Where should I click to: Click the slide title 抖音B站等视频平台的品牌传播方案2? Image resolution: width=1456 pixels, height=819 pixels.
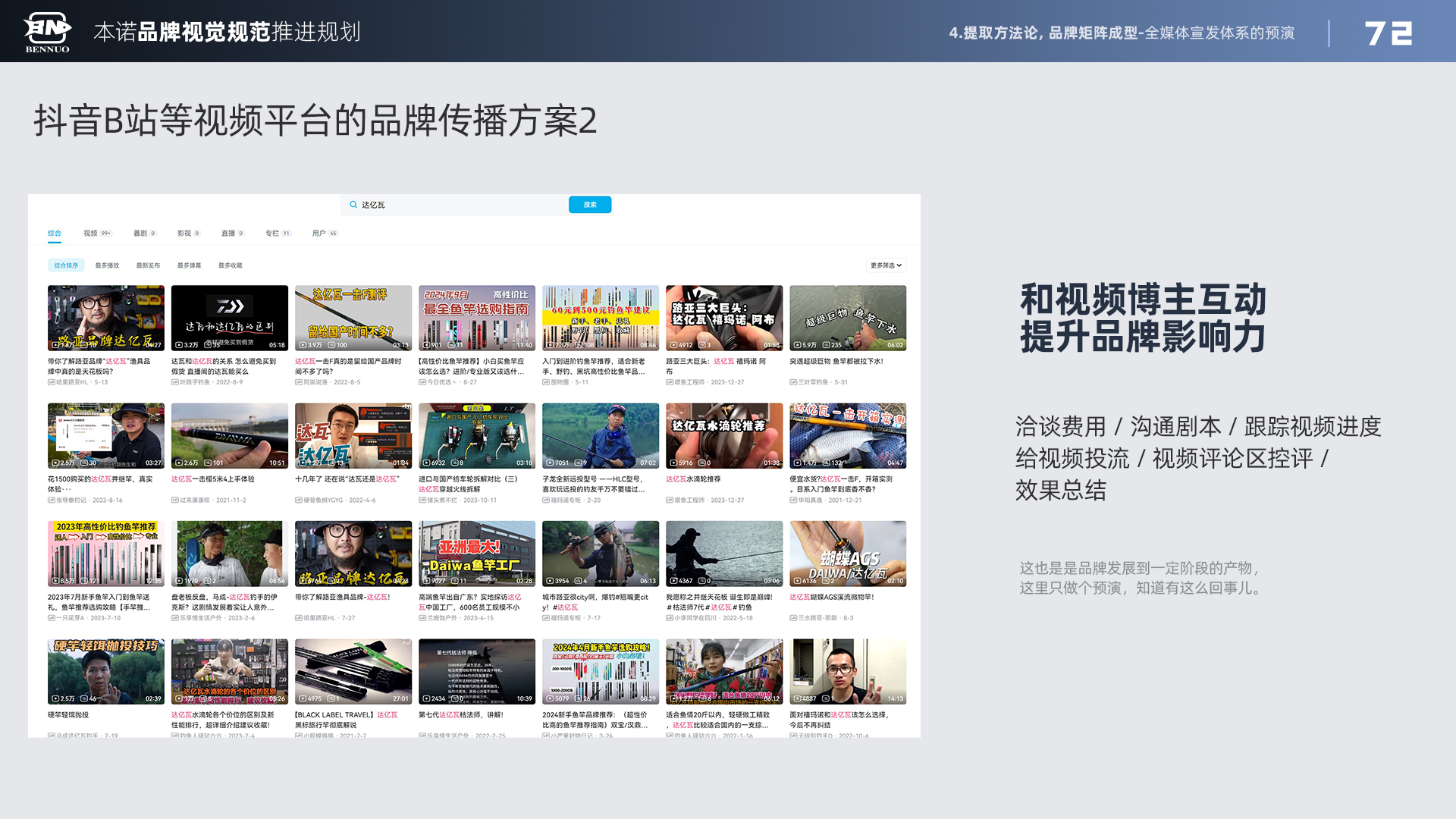pyautogui.click(x=315, y=120)
